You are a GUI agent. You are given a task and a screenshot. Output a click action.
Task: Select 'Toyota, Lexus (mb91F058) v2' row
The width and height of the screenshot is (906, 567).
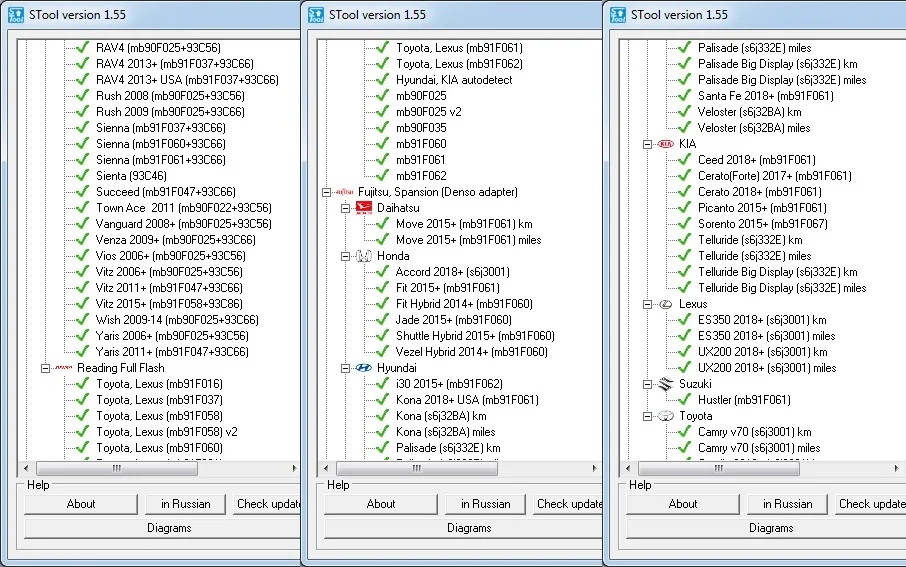point(166,432)
